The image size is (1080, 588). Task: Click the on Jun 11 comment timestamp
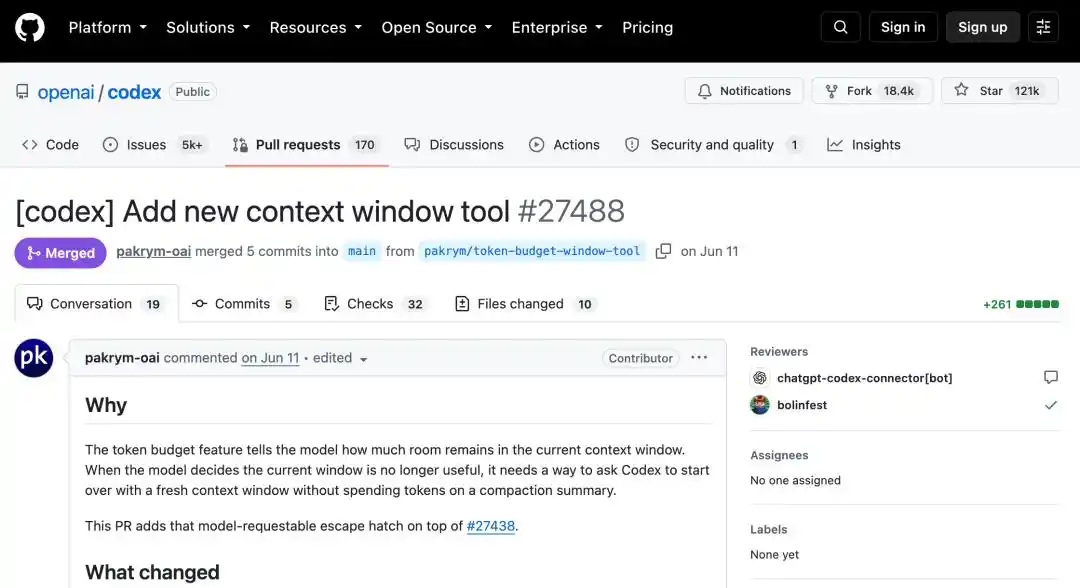point(270,358)
